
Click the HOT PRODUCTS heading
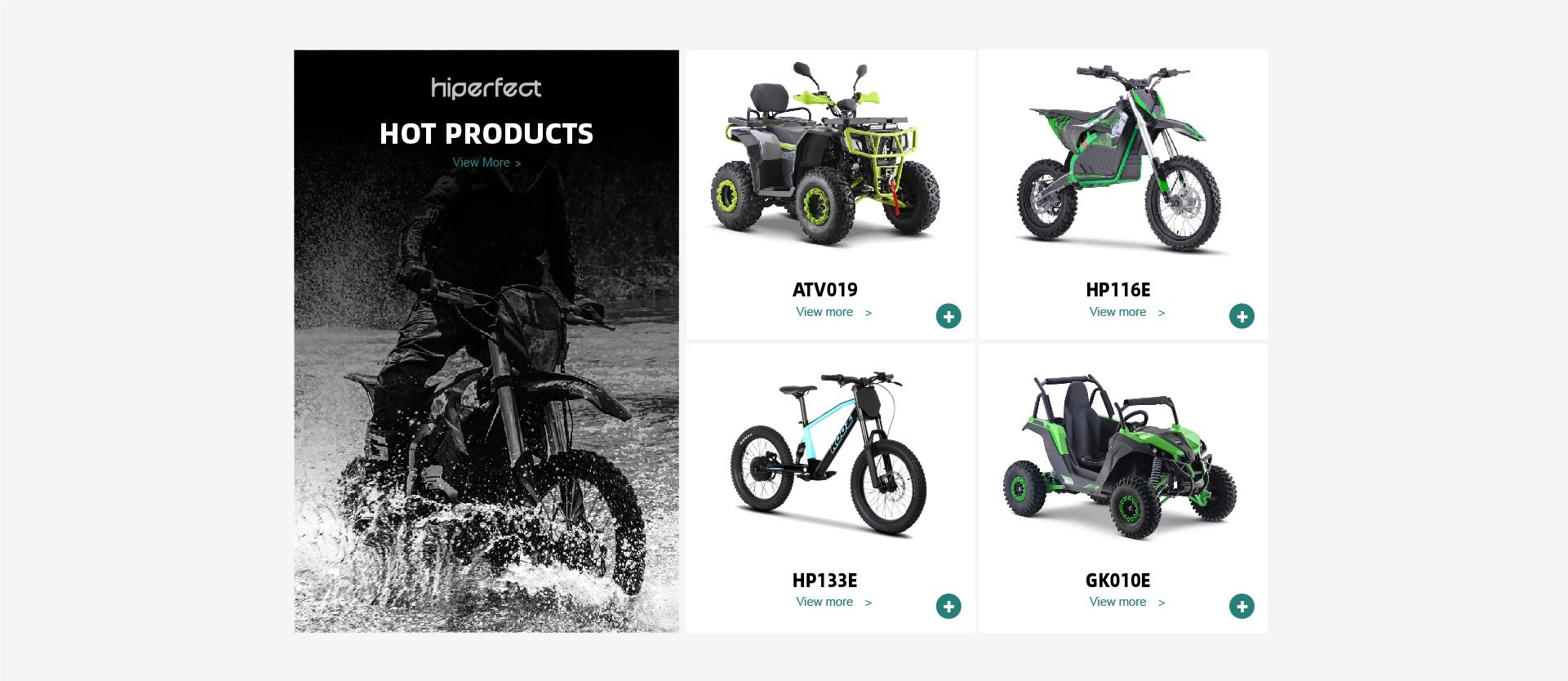[486, 134]
